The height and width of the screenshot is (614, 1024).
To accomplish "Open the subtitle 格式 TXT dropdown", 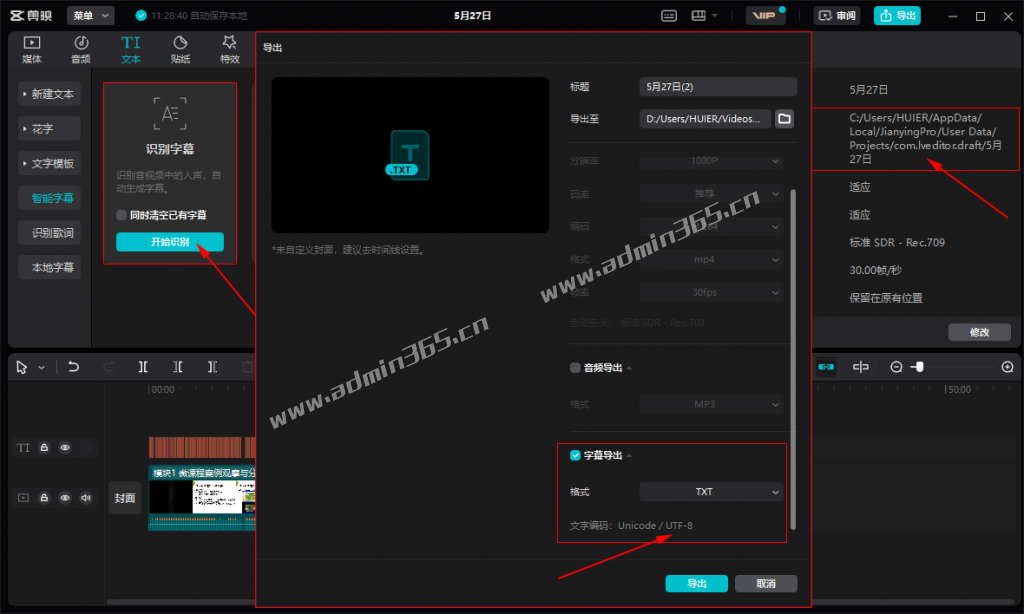I will pos(711,492).
